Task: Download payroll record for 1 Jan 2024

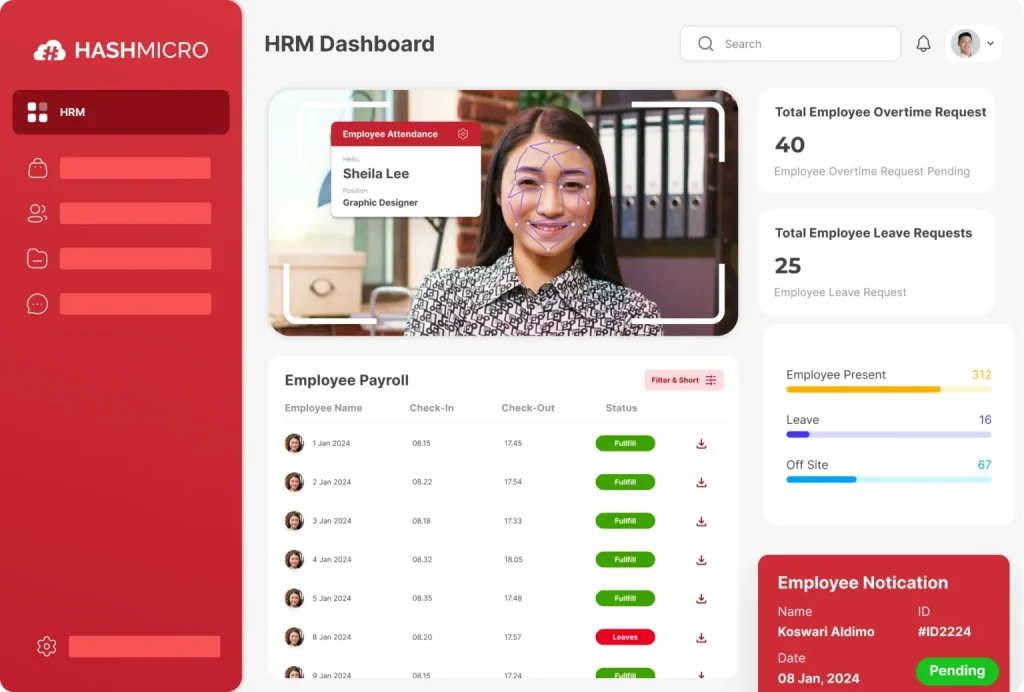Action: [701, 443]
